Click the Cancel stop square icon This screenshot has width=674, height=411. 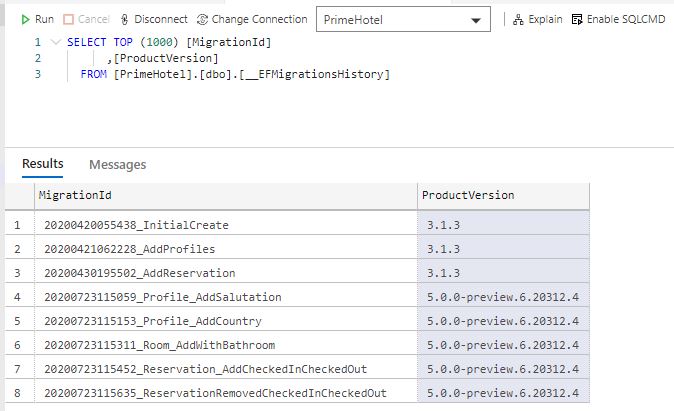coord(68,19)
